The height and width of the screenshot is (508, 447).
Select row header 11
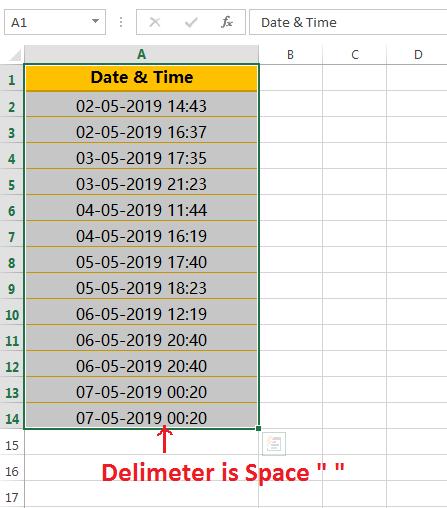(12, 338)
